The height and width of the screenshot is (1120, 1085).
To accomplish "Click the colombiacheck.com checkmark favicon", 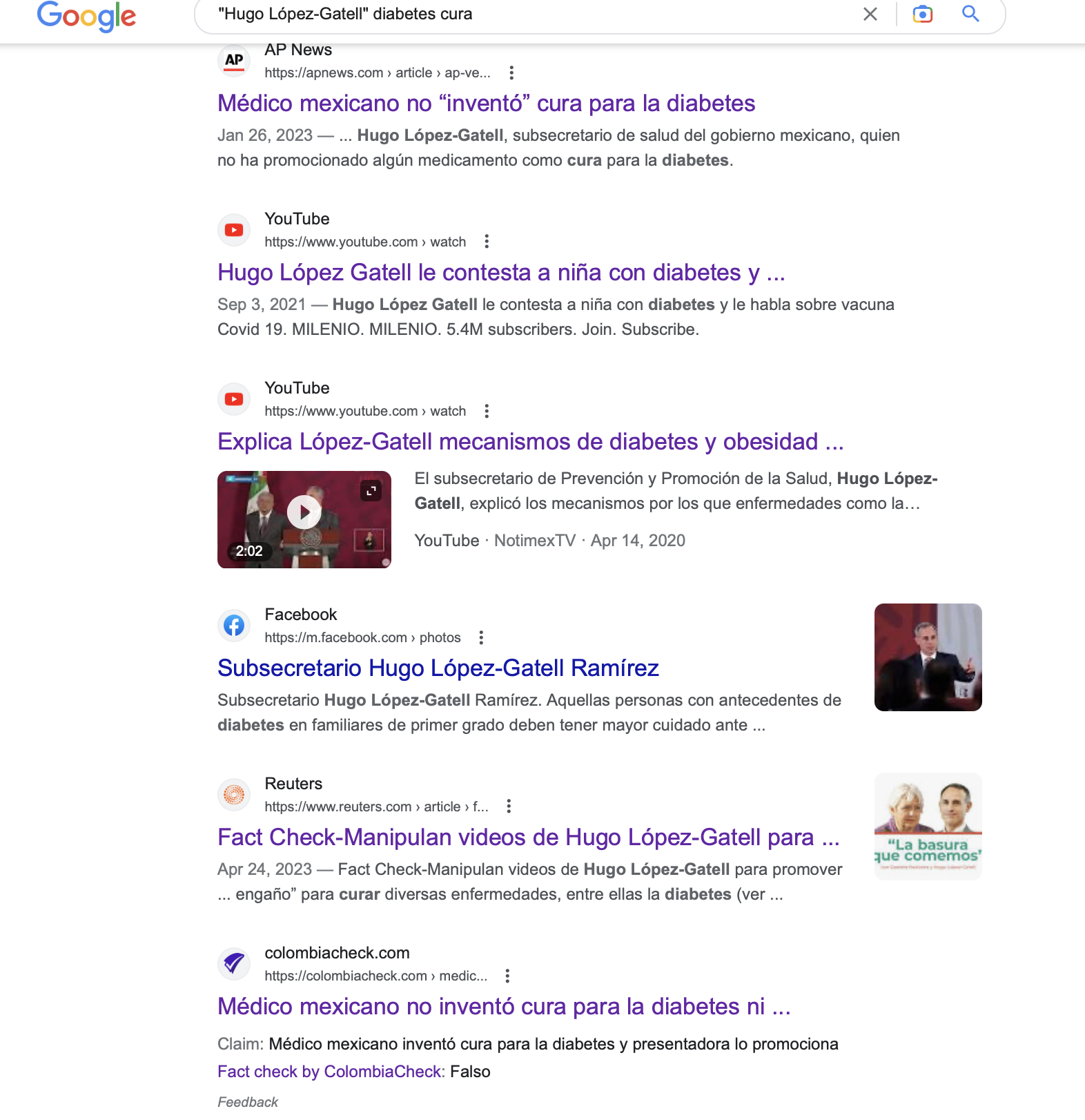I will 234,964.
